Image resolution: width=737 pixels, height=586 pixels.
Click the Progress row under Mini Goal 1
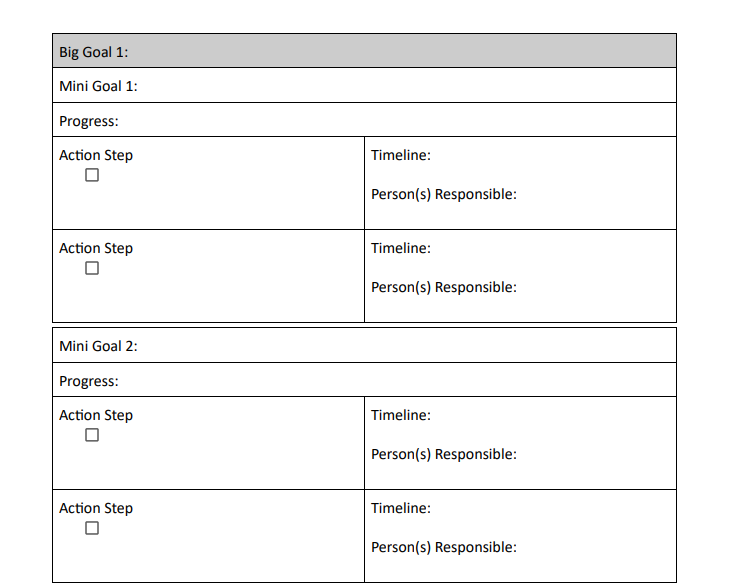364,120
